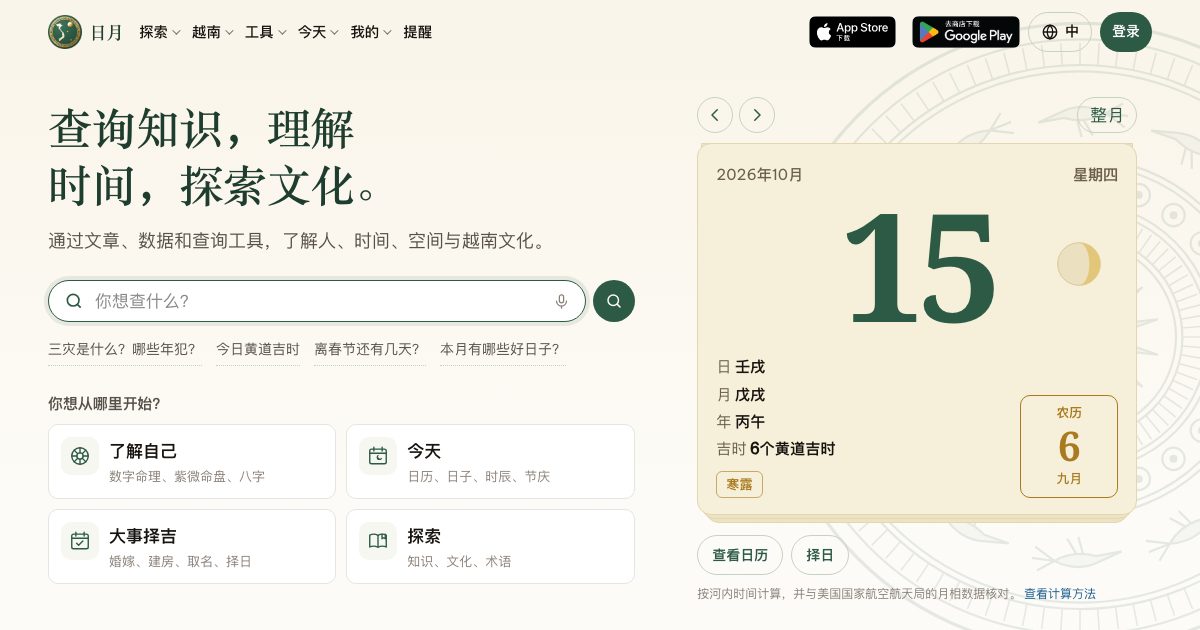Expand the 今天 navigation dropdown

point(319,32)
